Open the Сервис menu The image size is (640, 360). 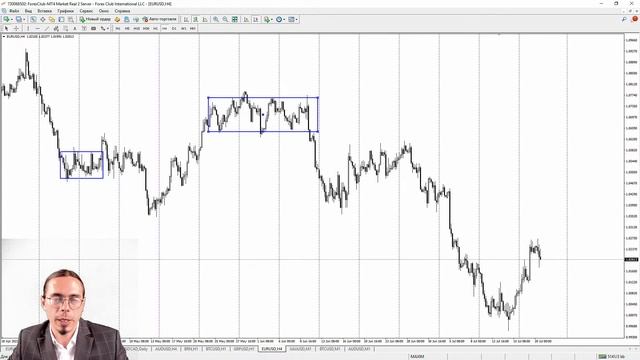tap(86, 11)
